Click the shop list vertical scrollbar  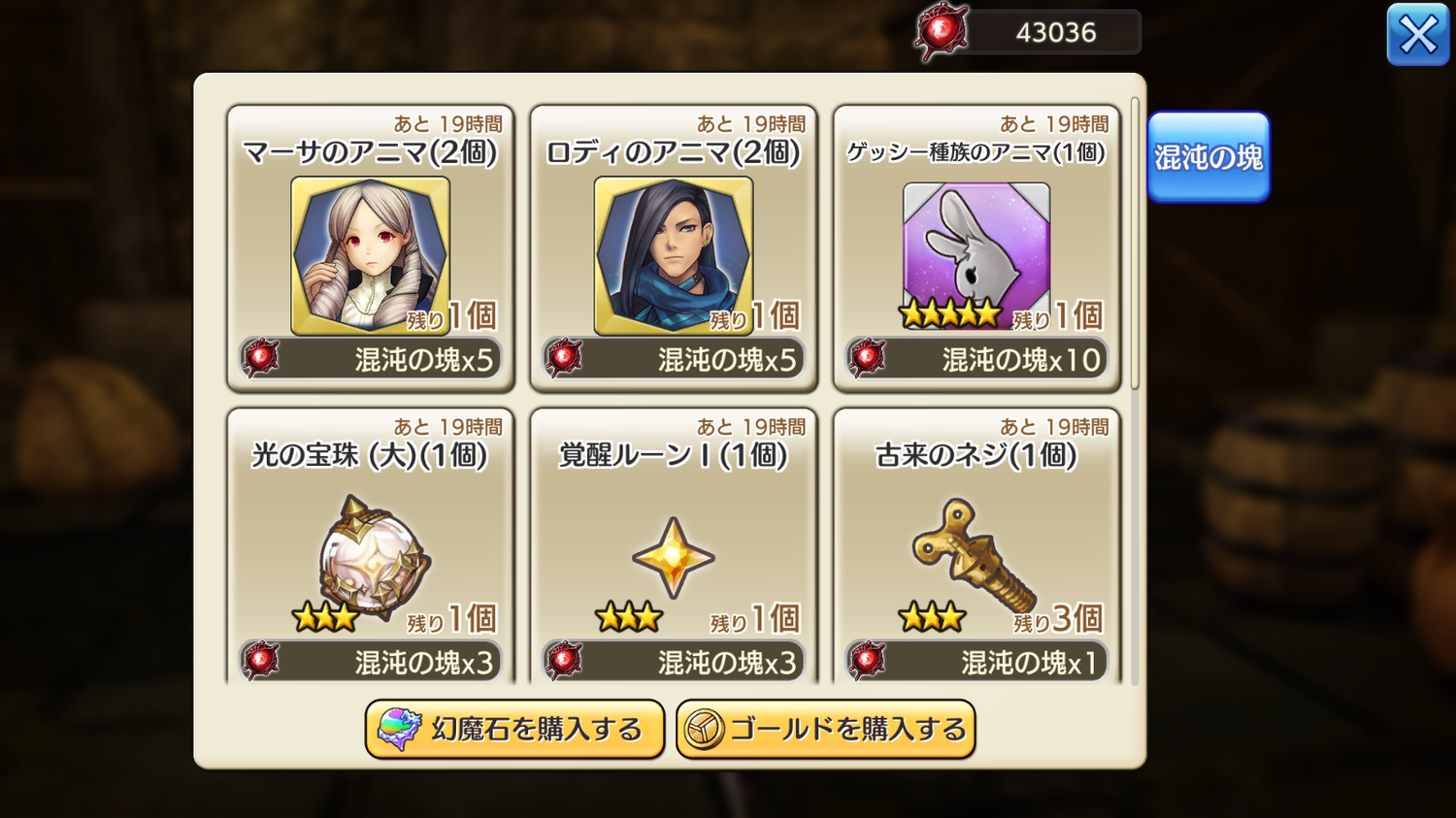1135,244
